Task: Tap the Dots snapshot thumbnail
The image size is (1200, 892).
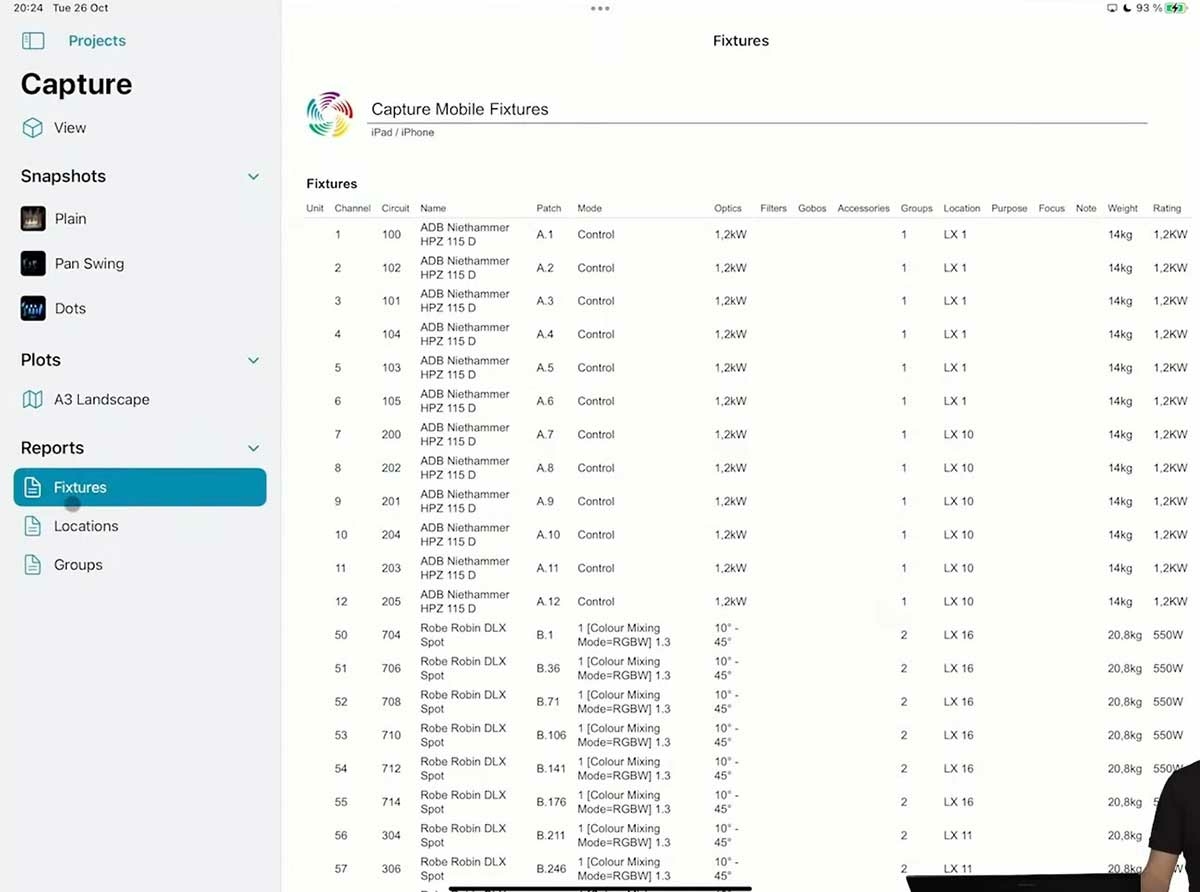Action: coord(33,309)
